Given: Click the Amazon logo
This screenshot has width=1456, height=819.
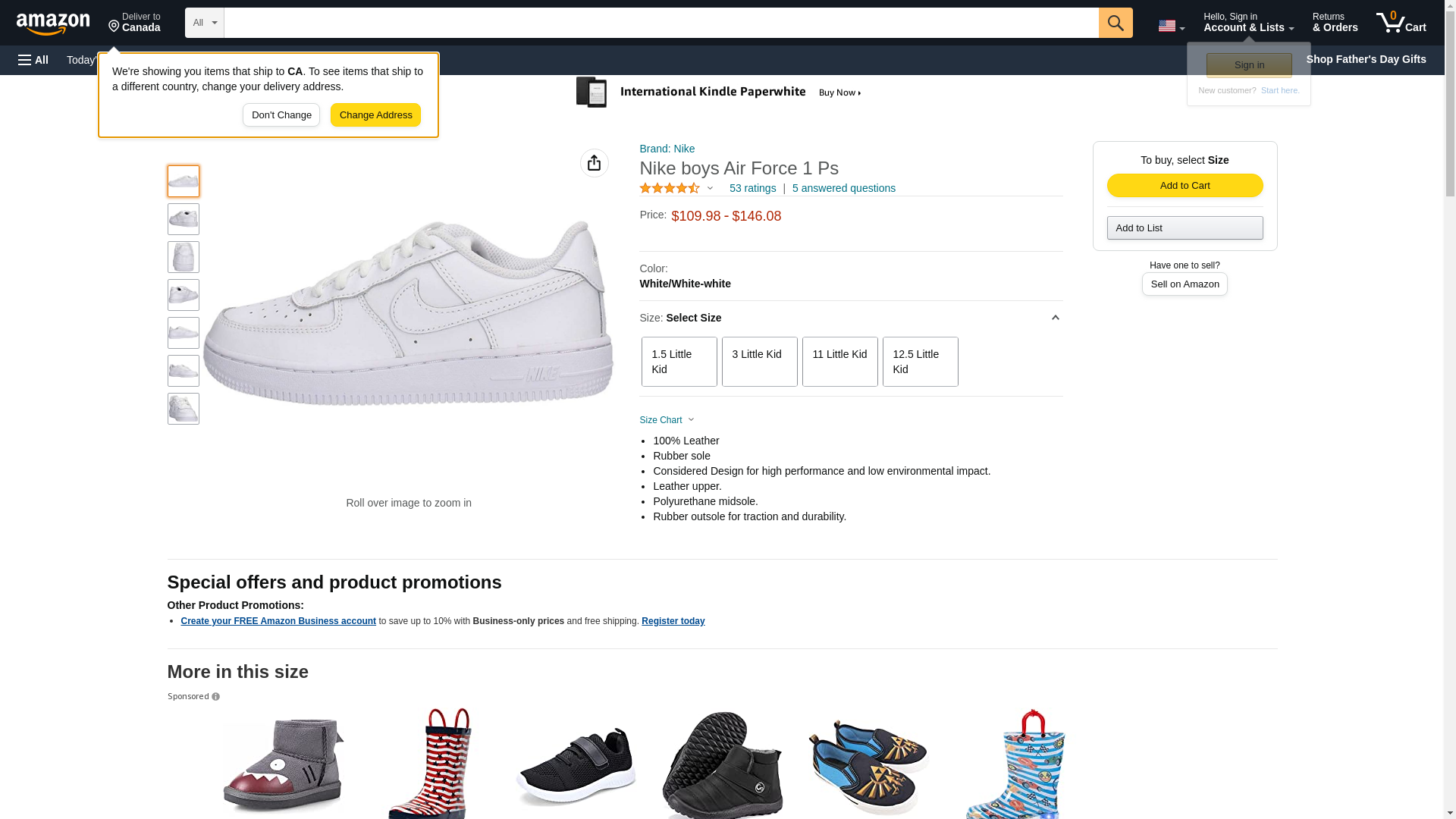Looking at the screenshot, I should (x=53, y=24).
